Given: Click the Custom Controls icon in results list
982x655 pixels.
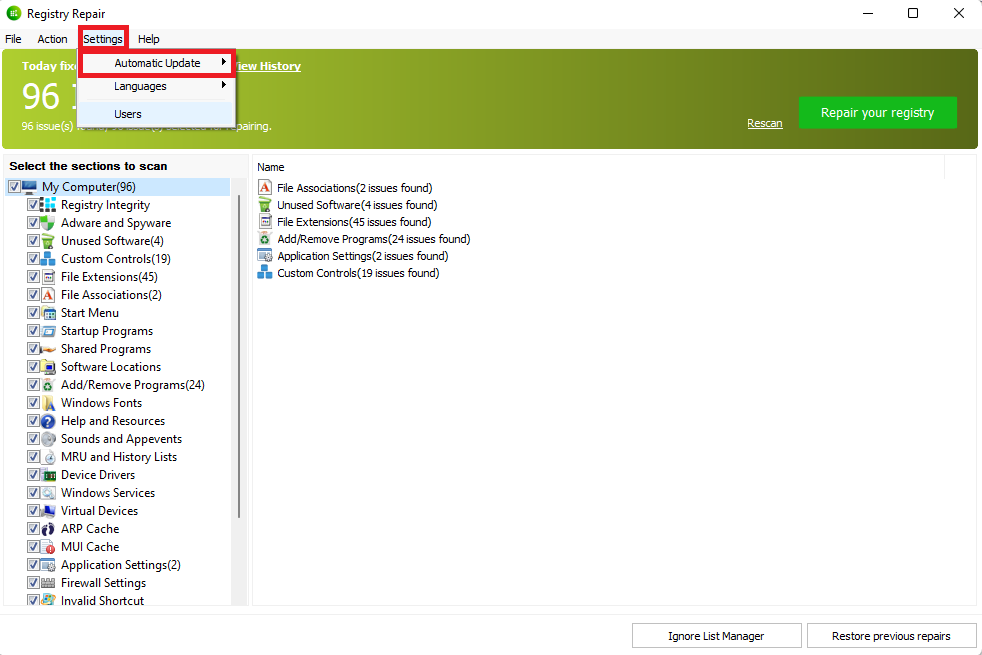Looking at the screenshot, I should [x=265, y=273].
